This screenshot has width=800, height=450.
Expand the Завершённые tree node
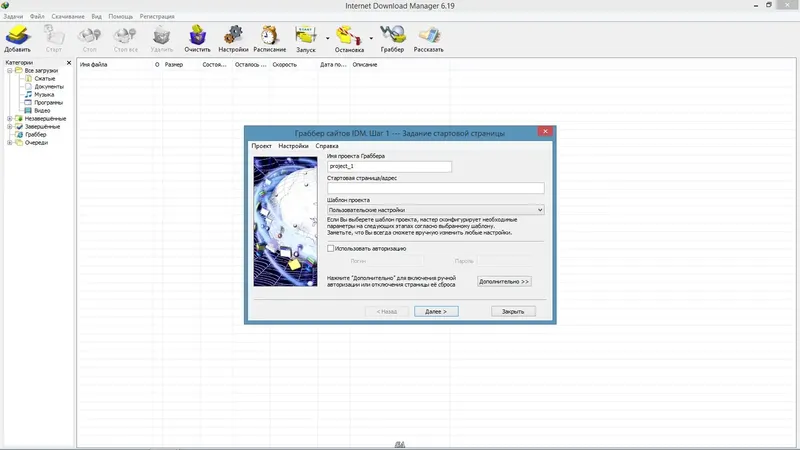click(9, 127)
